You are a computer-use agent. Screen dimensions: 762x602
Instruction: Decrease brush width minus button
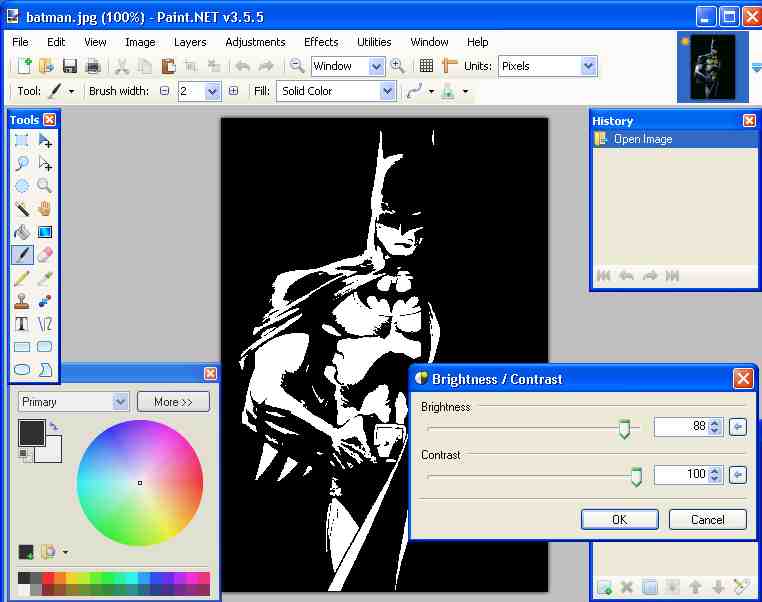pos(165,91)
